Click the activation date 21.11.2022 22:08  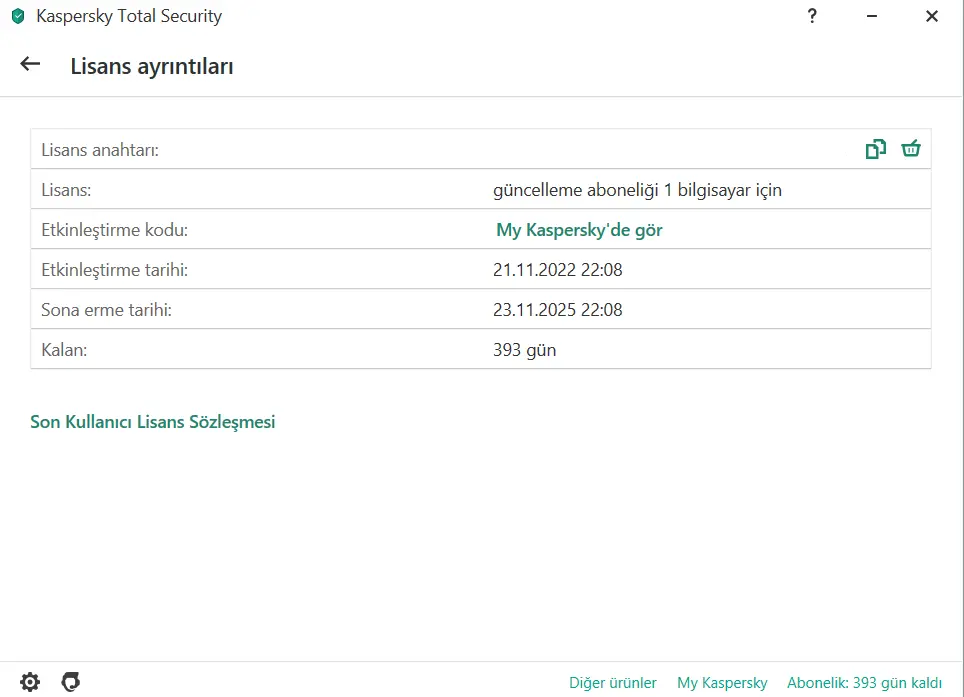coord(558,270)
